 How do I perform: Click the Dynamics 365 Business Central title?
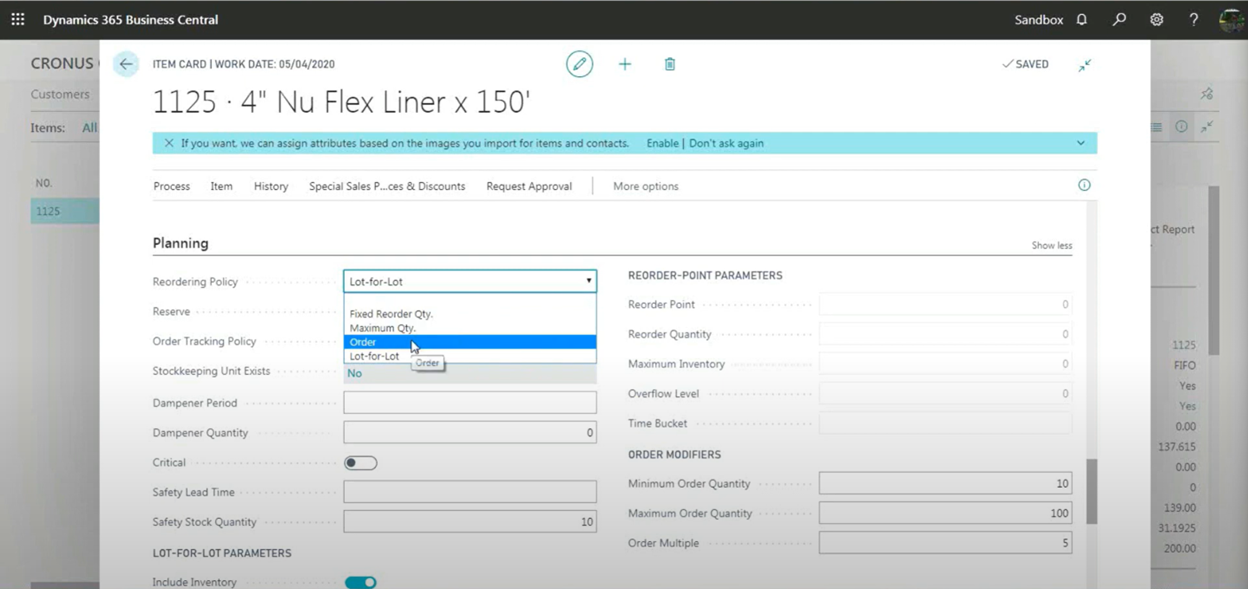[x=130, y=19]
